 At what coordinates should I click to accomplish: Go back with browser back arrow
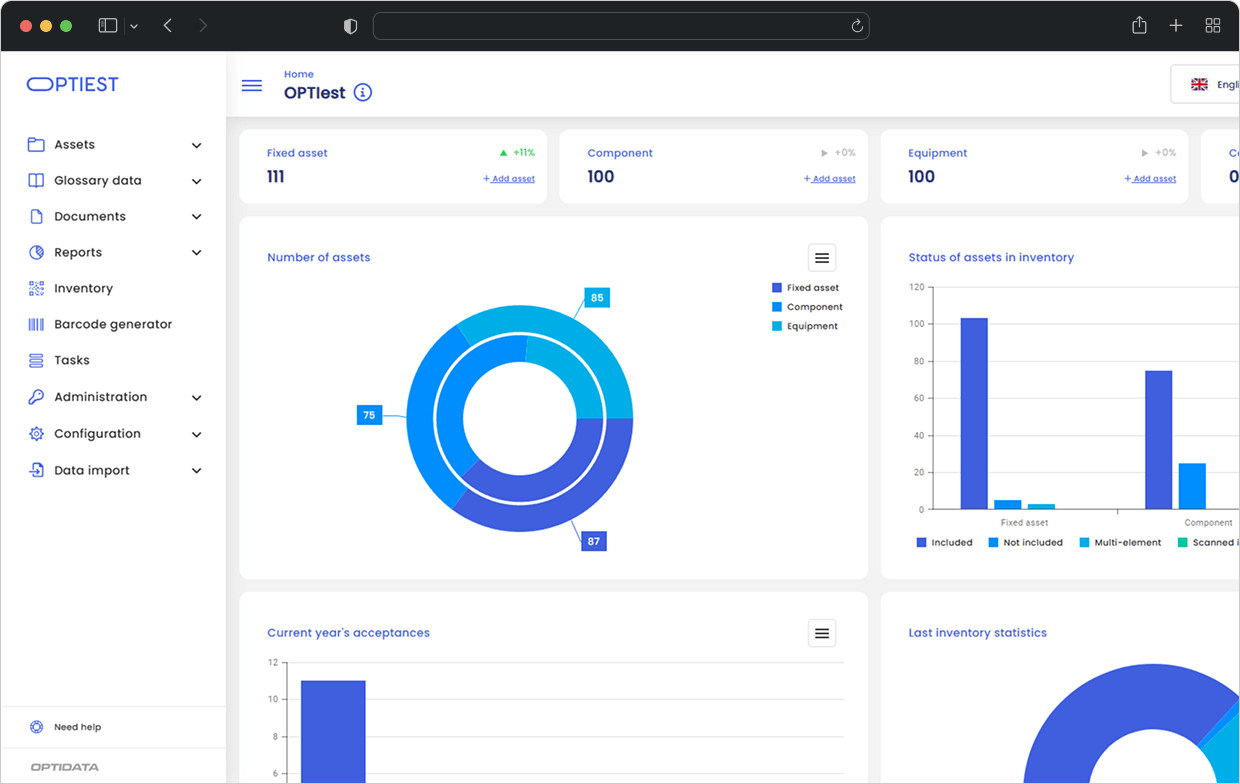(167, 26)
